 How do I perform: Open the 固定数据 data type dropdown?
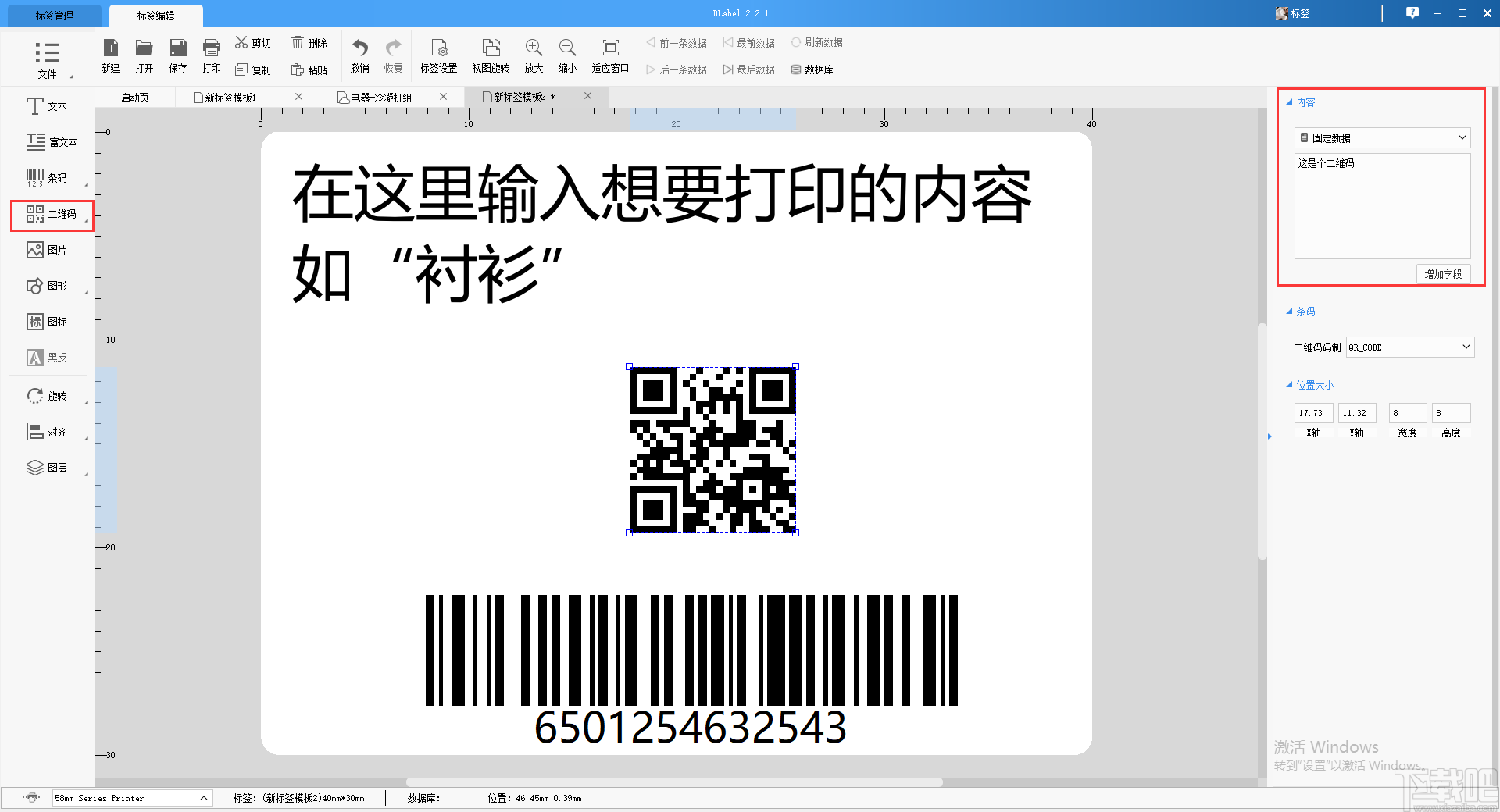1381,137
